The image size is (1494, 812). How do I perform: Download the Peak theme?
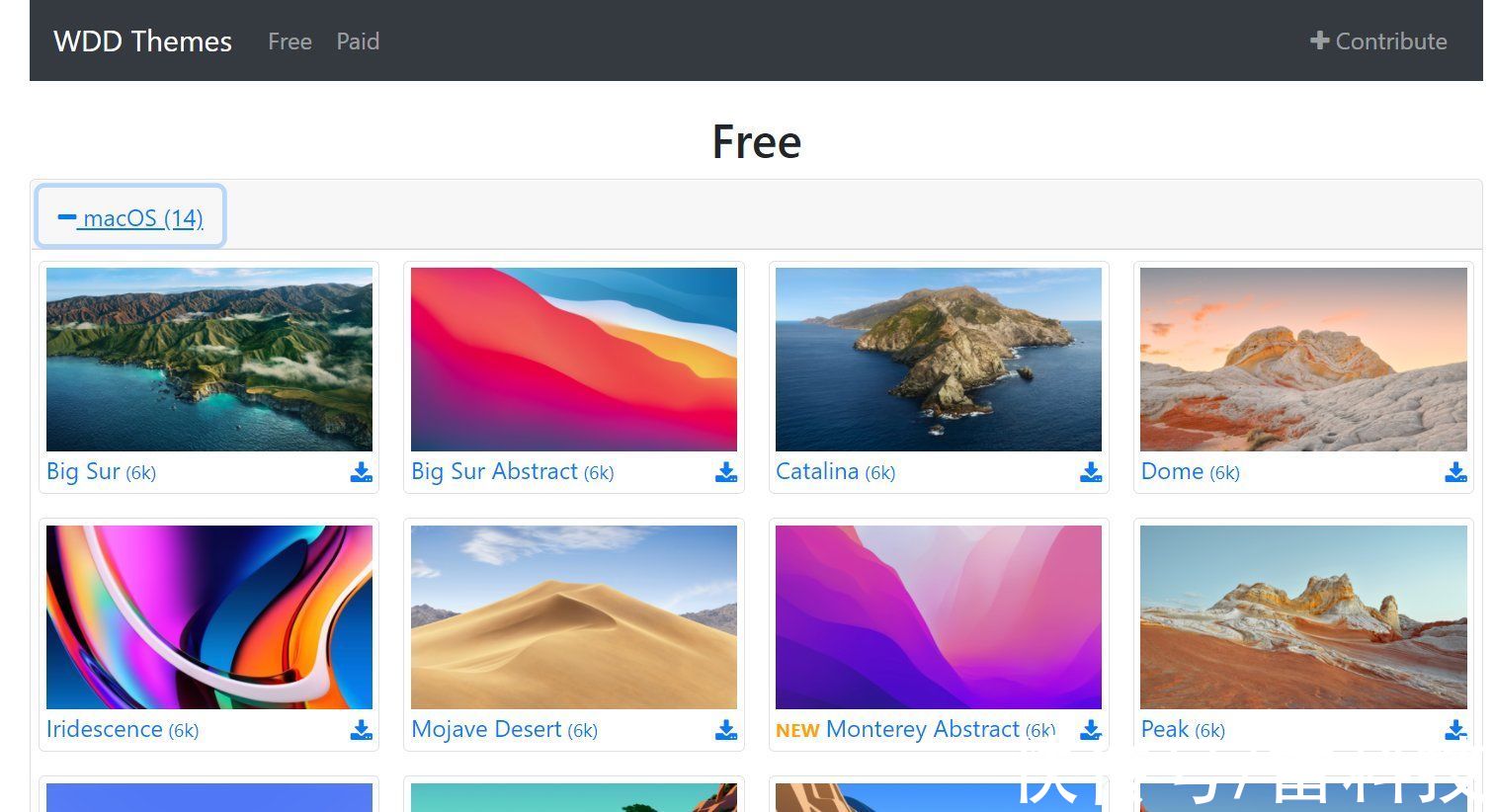click(x=1455, y=730)
